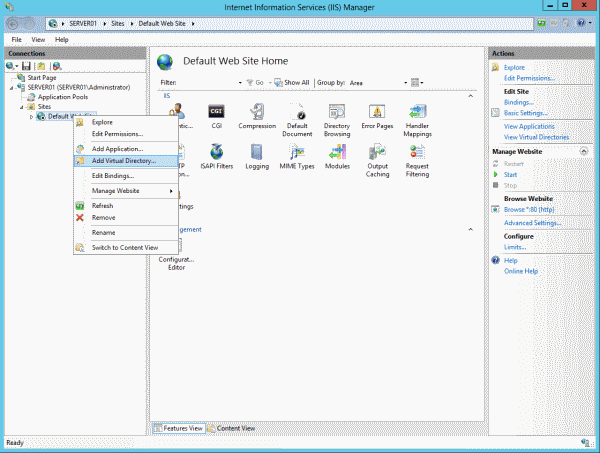Viewport: 600px width, 453px height.
Task: Open the File menu
Action: tap(16, 40)
